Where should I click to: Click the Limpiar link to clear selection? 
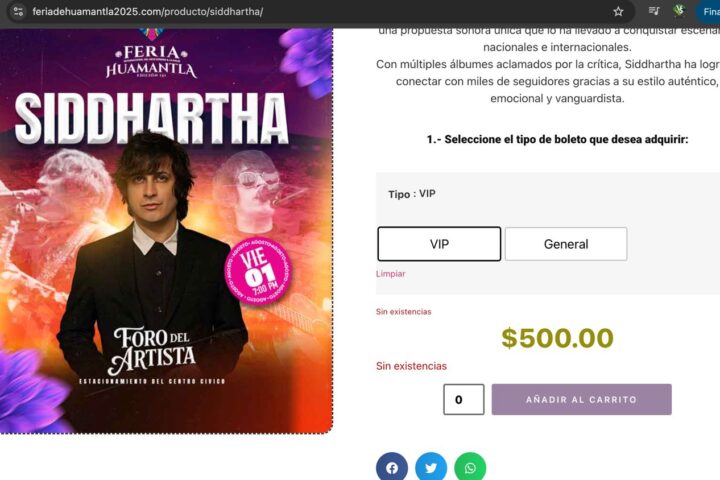tap(391, 274)
